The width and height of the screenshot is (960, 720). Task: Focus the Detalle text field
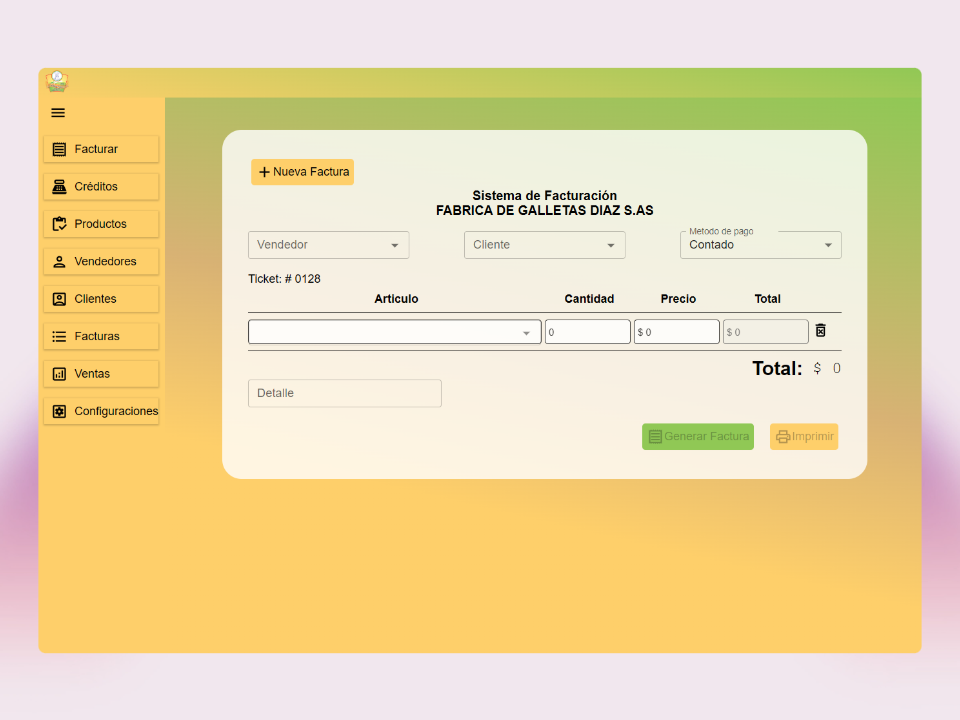click(x=344, y=394)
